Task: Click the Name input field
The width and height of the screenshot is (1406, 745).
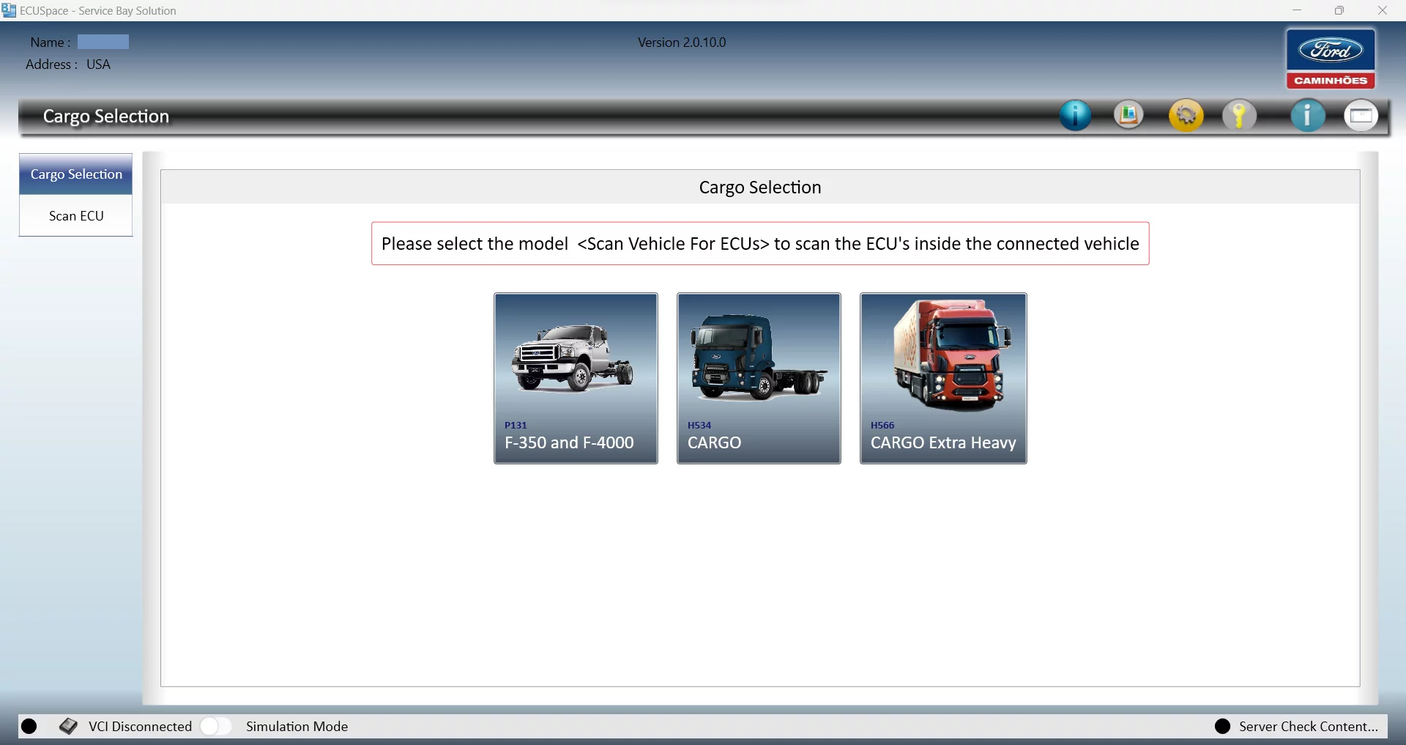Action: click(x=103, y=41)
